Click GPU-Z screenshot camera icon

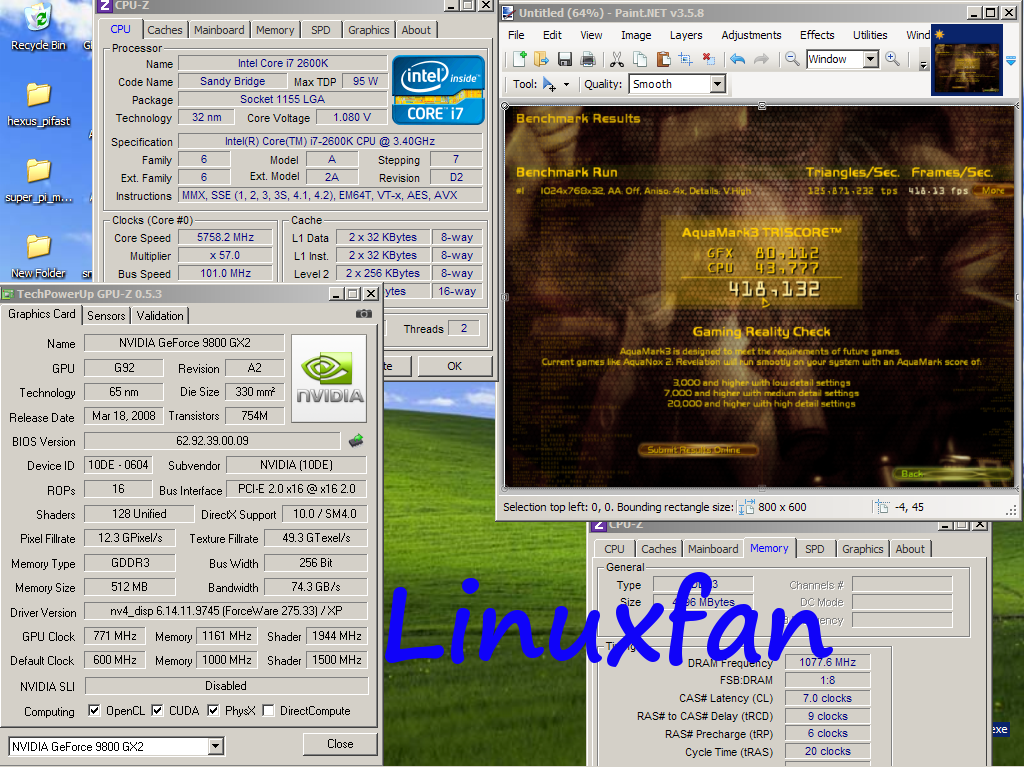[364, 314]
